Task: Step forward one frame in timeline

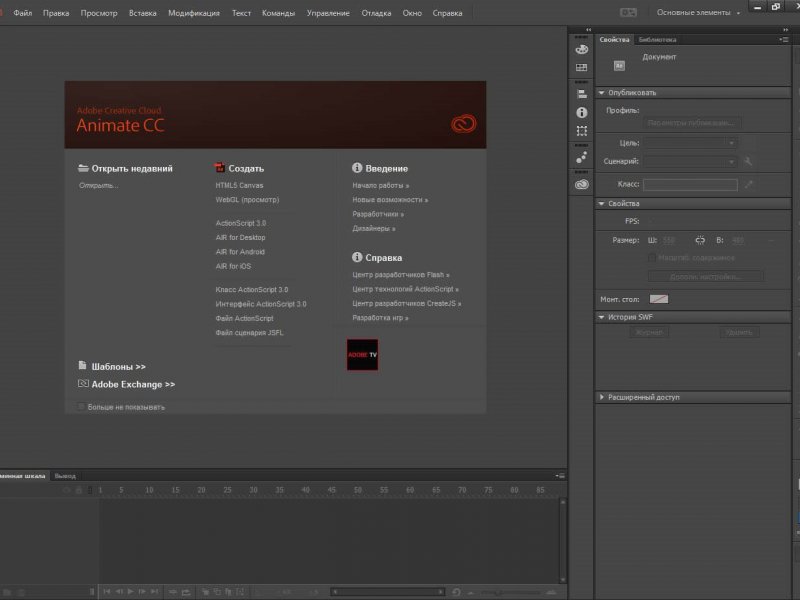Action: click(x=142, y=591)
